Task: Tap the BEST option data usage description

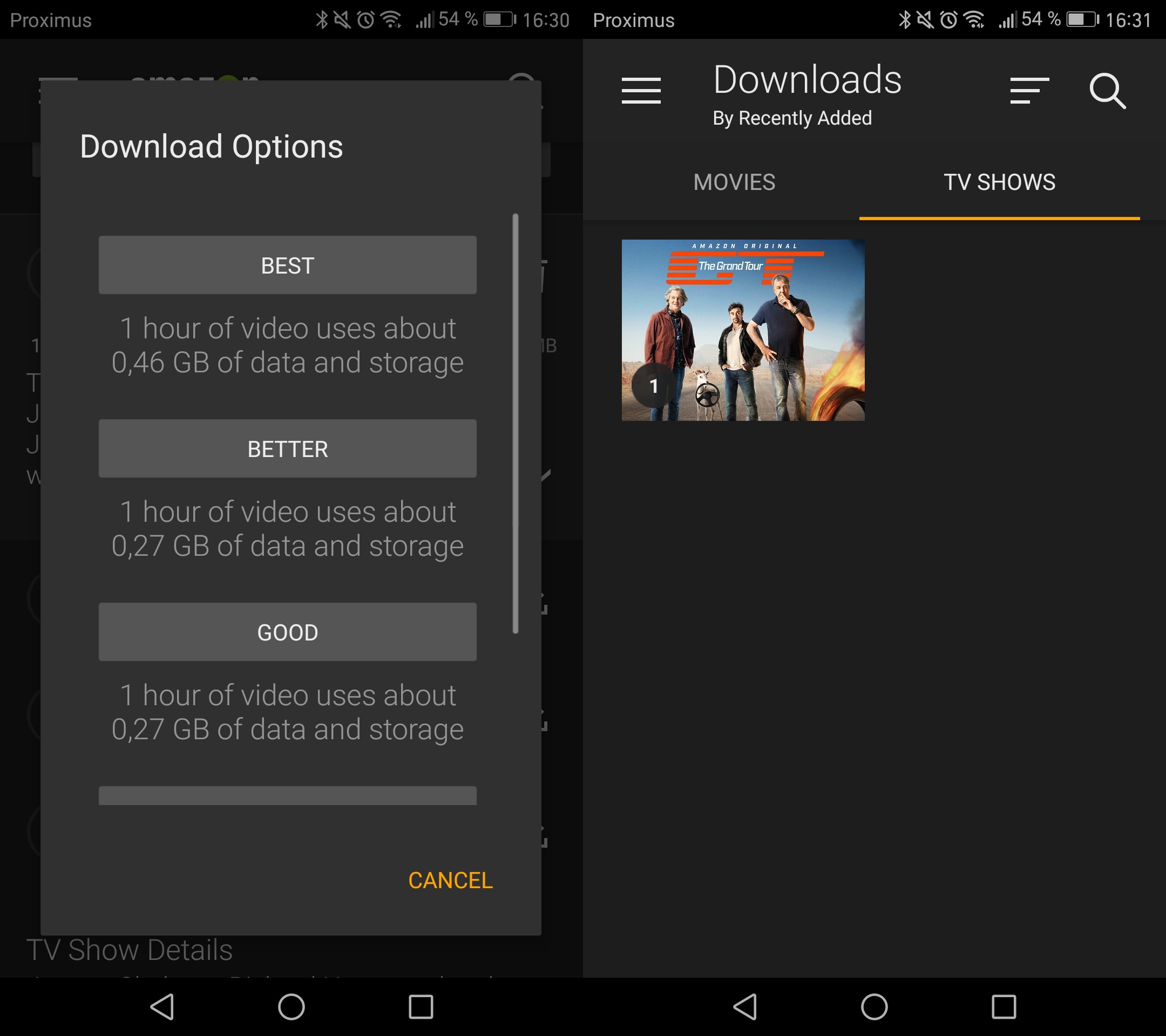Action: [288, 345]
